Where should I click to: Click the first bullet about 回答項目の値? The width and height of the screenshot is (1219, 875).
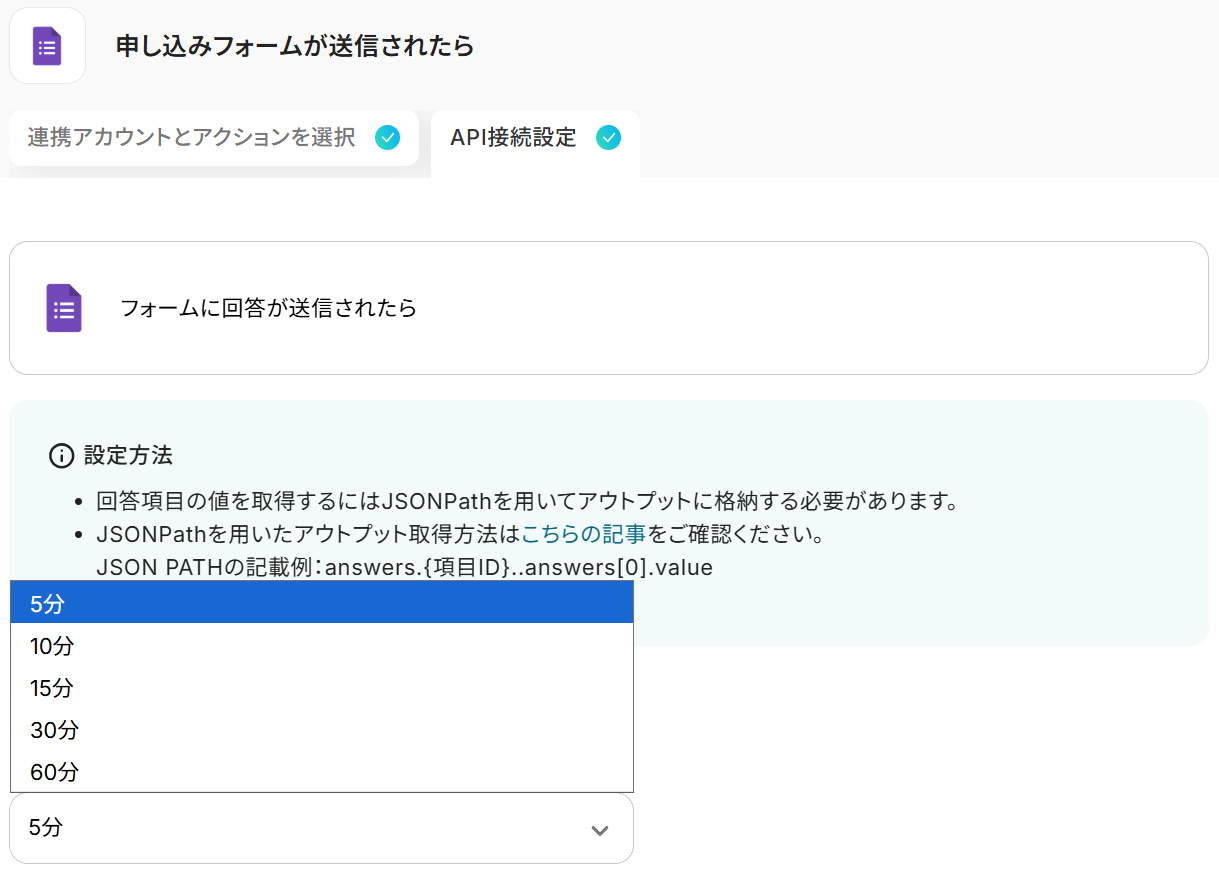coord(527,499)
